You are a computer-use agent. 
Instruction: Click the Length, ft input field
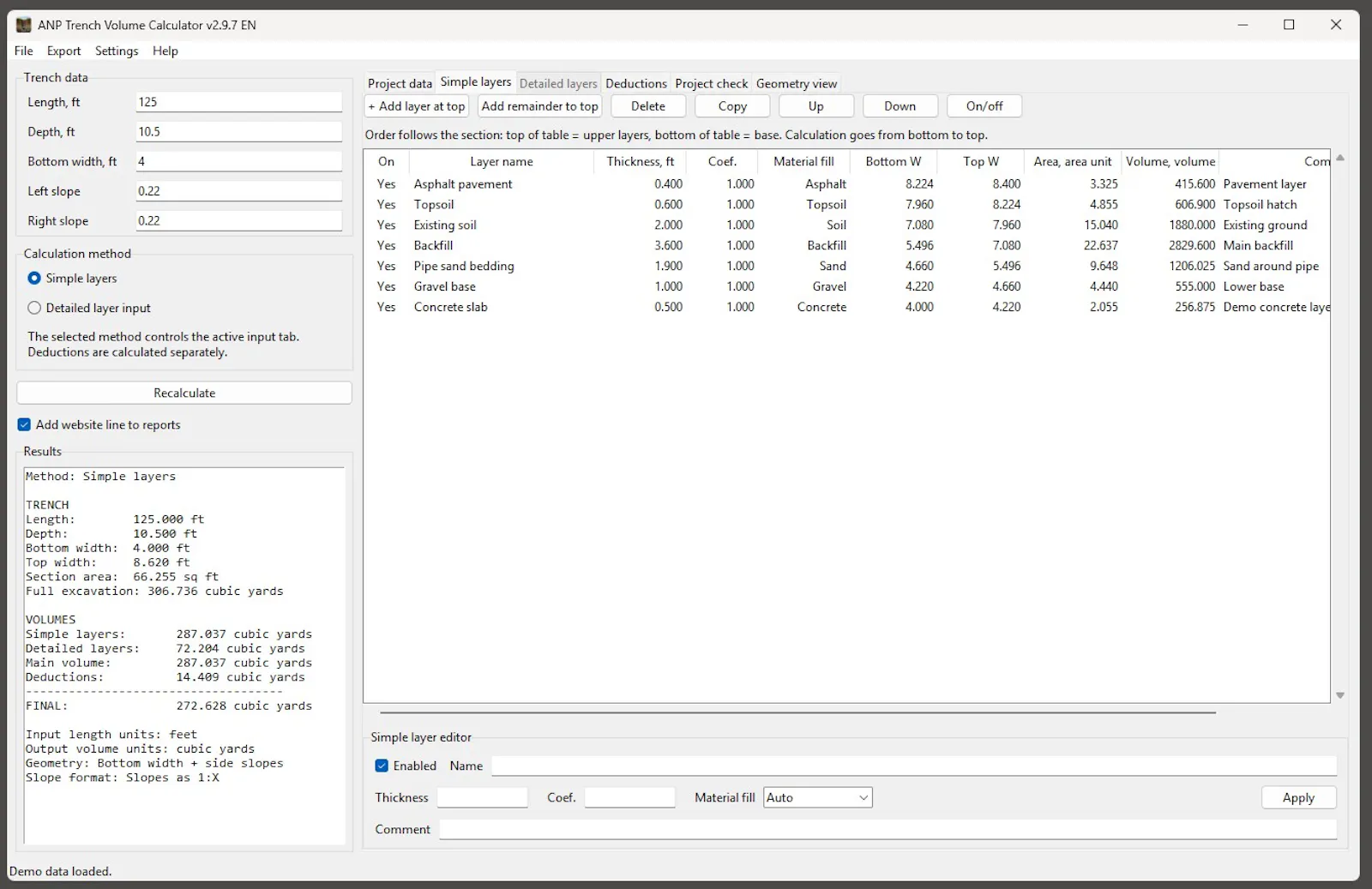coord(239,102)
